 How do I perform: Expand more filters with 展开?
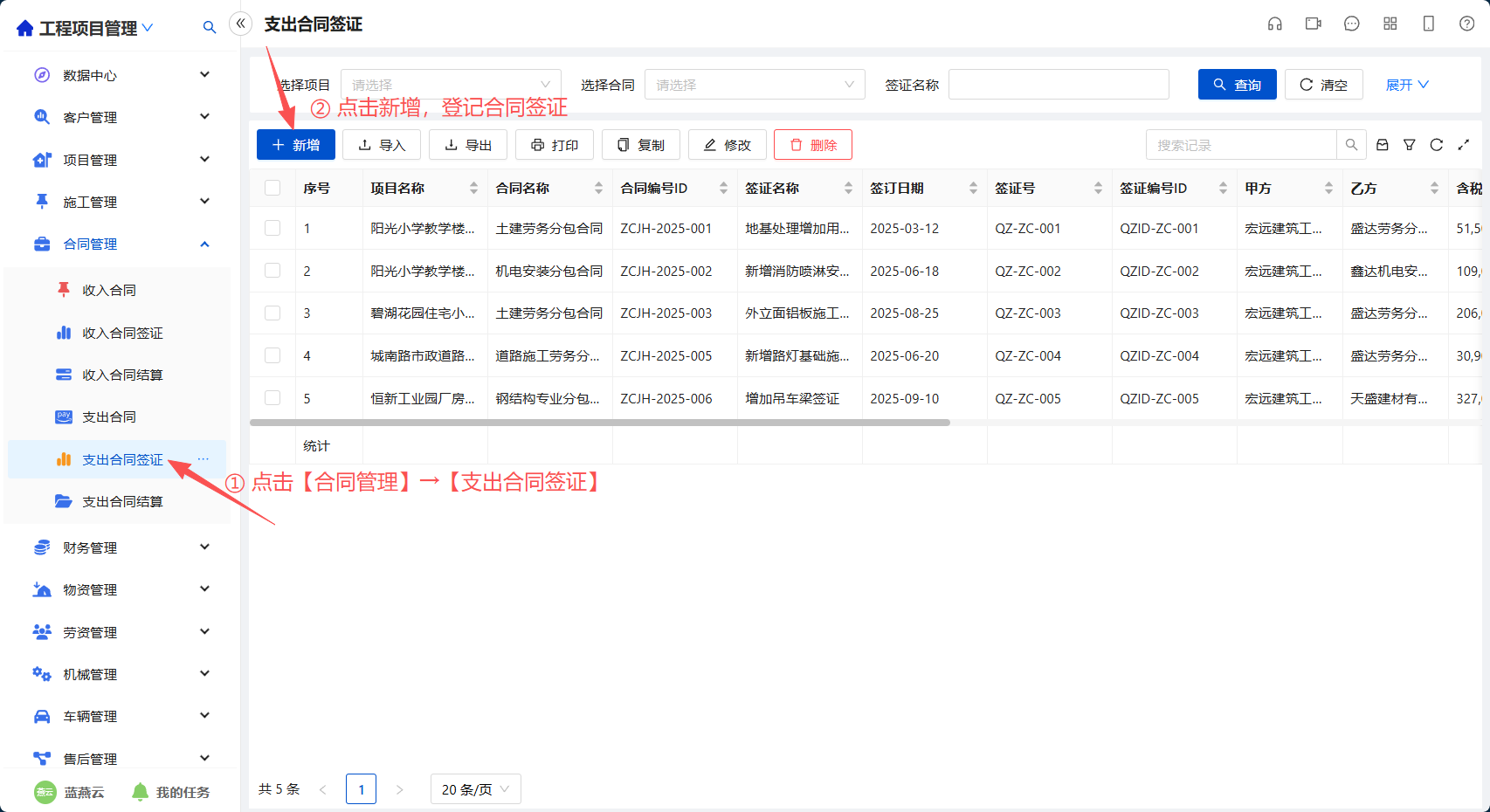[x=1407, y=85]
